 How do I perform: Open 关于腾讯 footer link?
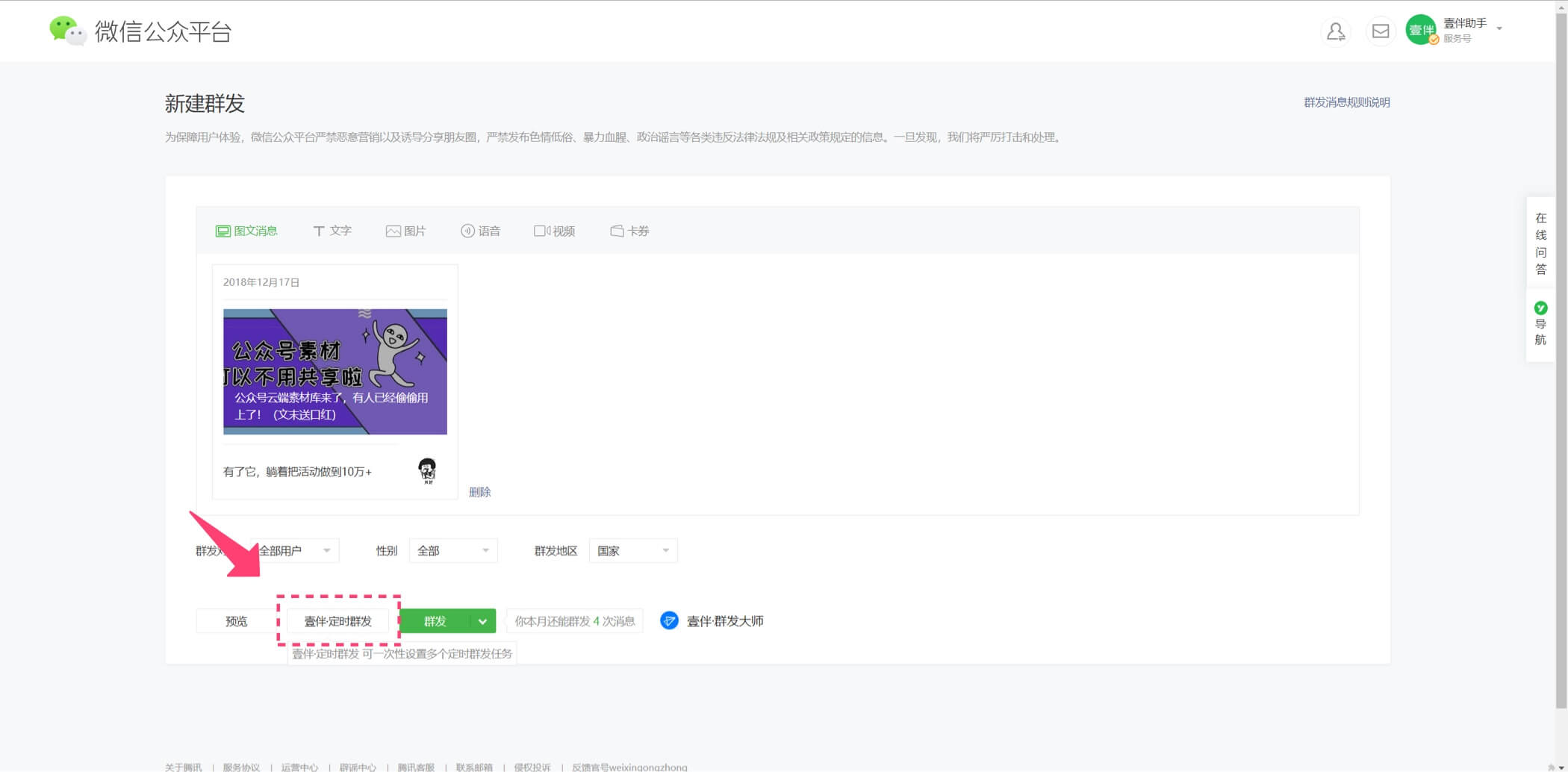click(x=183, y=767)
